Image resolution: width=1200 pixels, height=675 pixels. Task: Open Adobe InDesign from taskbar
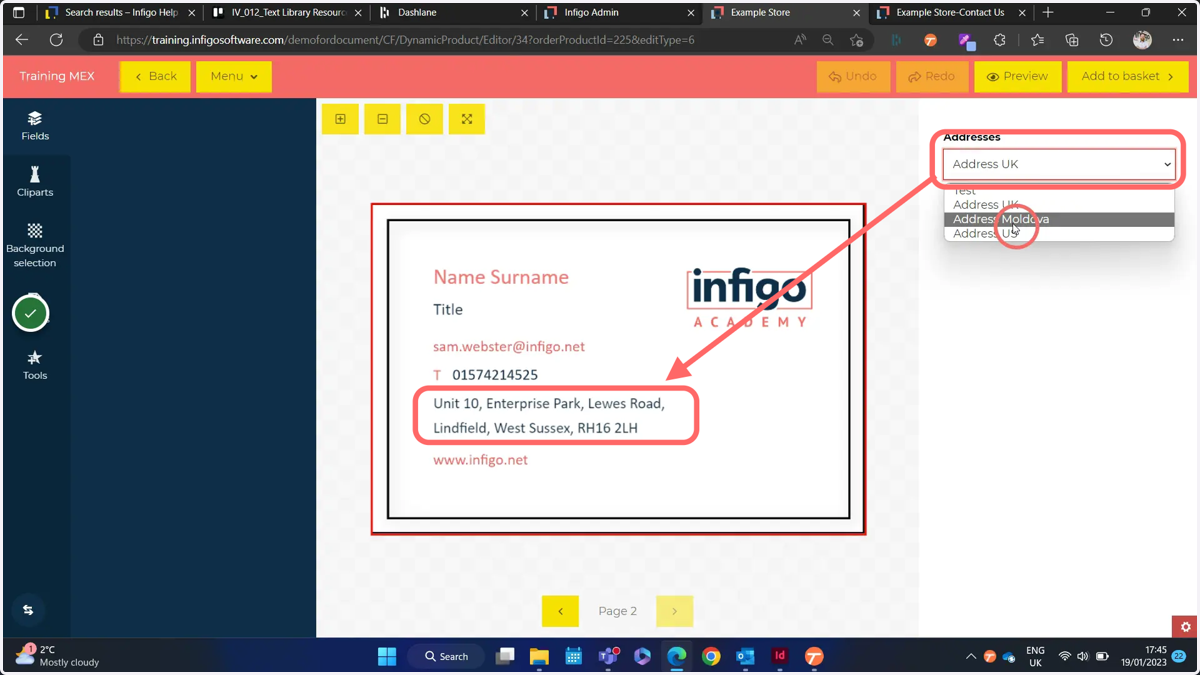(780, 657)
